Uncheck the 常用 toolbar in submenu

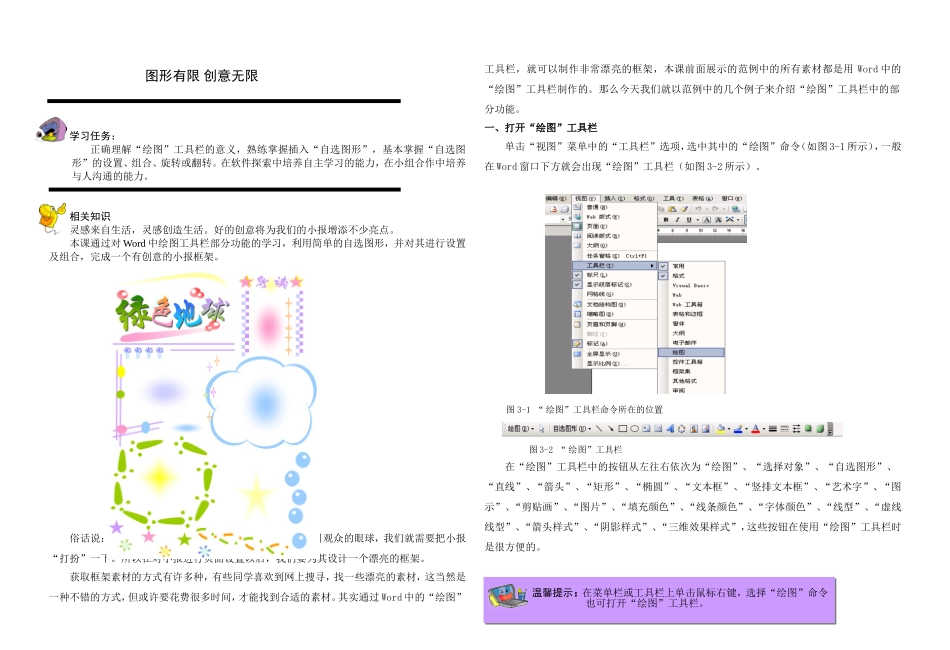(x=692, y=266)
